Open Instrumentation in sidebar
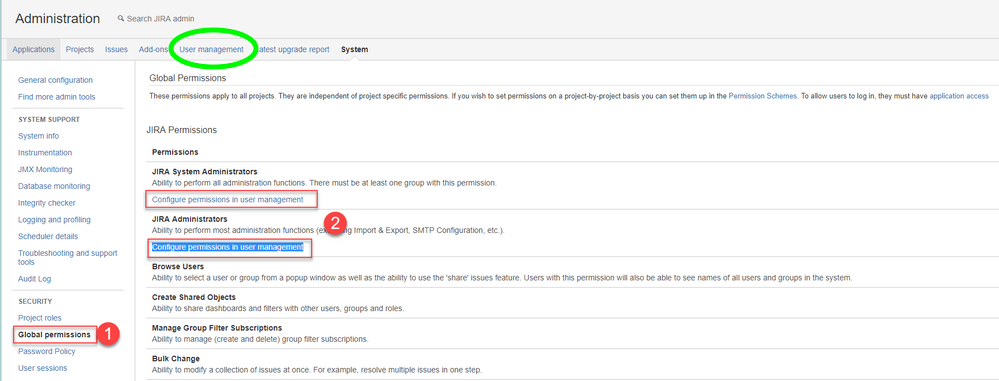Screen dimensions: 999x381 [45, 153]
